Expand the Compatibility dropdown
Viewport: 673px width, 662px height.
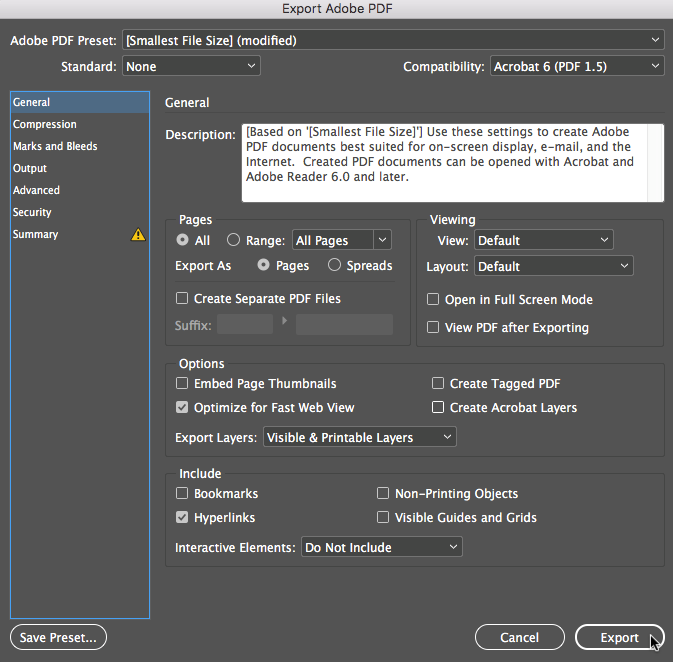(577, 67)
